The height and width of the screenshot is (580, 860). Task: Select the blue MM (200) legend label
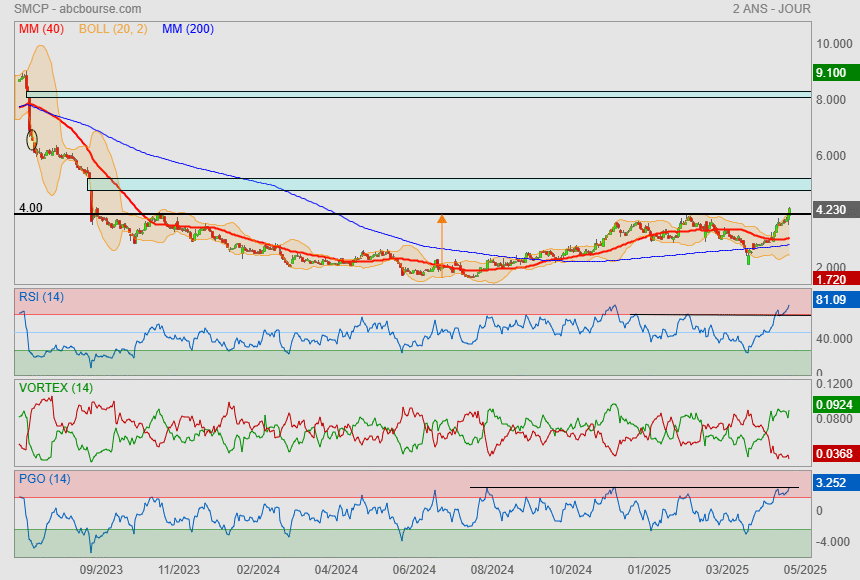[188, 29]
